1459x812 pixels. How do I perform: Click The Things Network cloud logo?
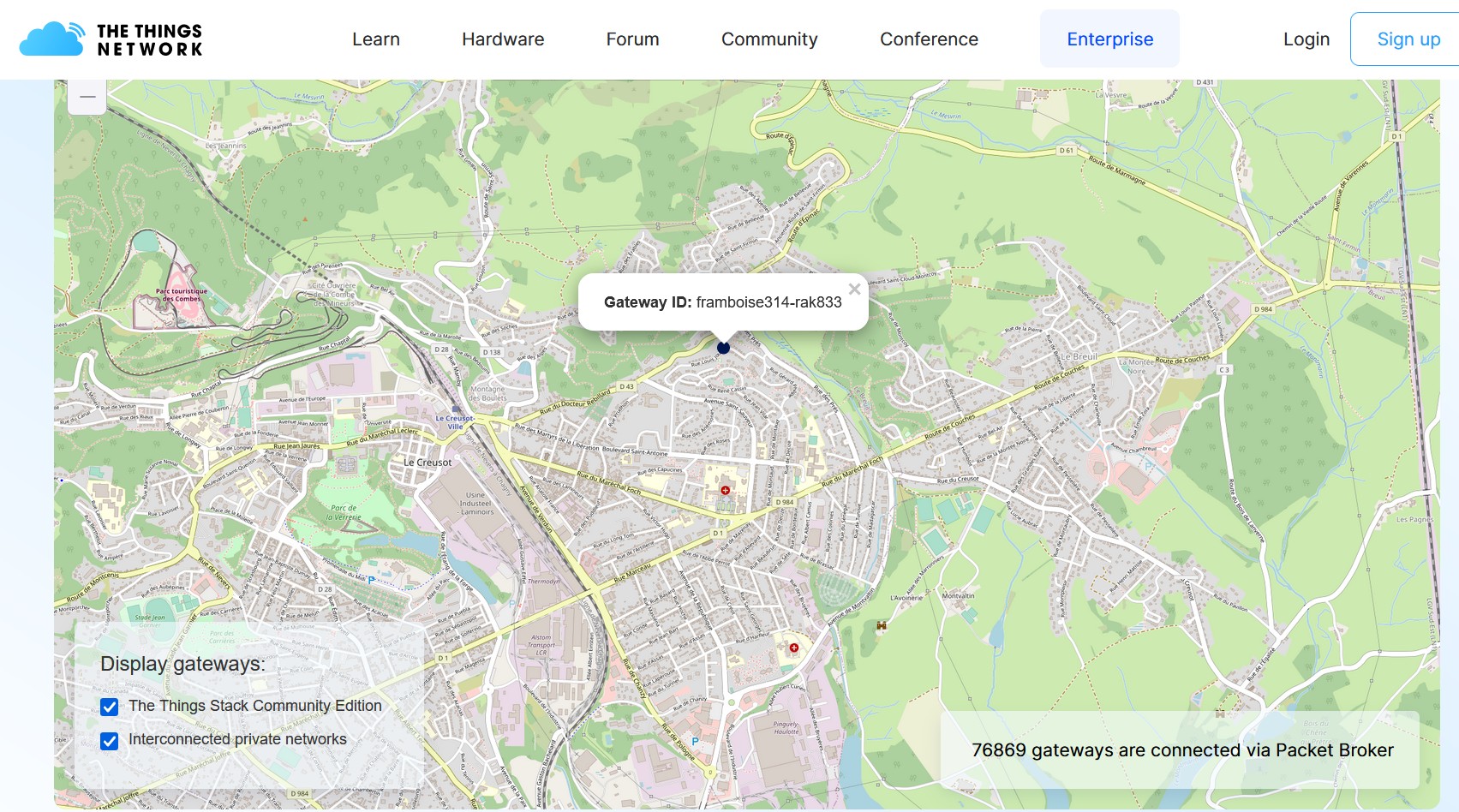111,39
